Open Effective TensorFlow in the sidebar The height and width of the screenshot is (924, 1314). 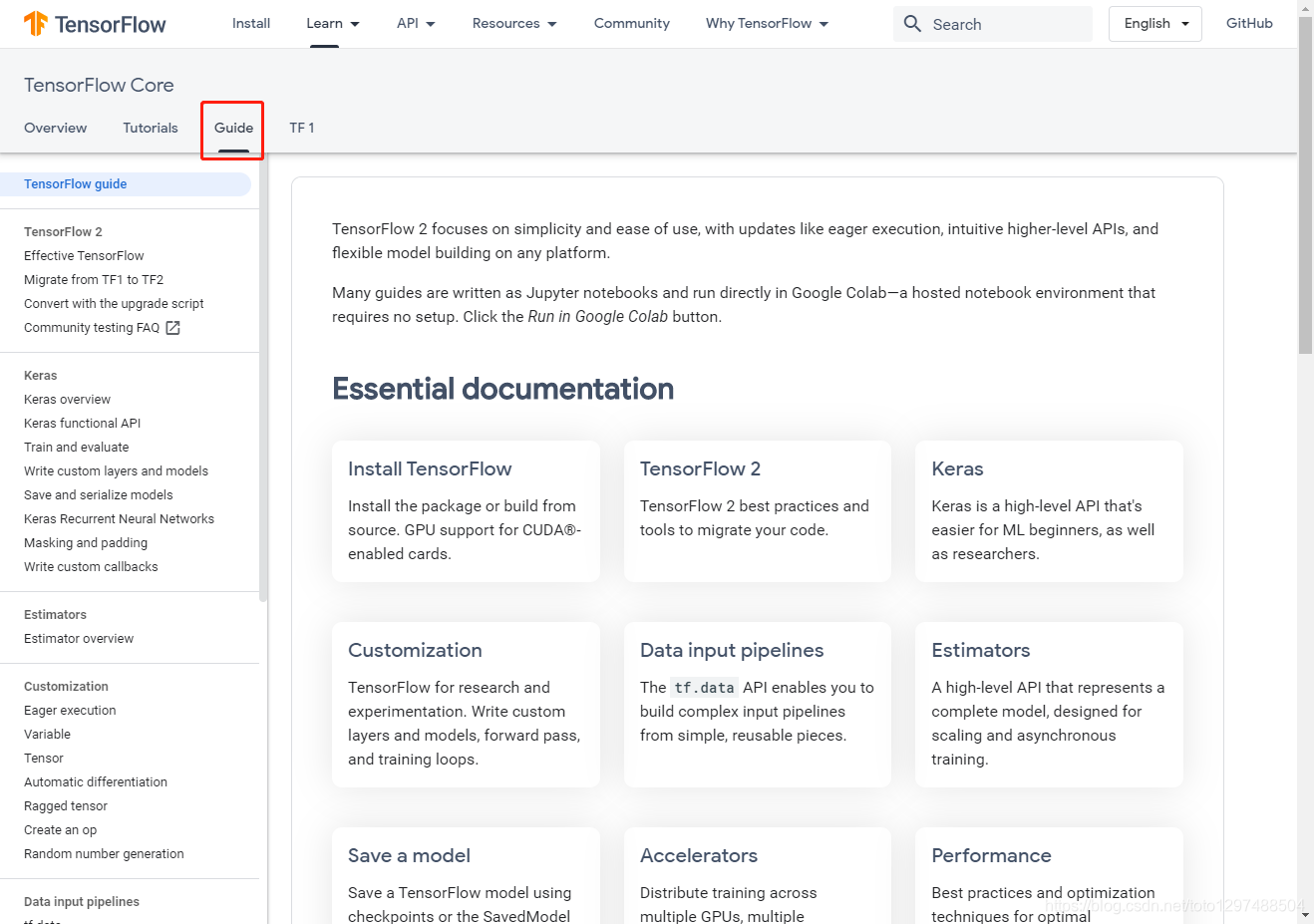point(84,256)
